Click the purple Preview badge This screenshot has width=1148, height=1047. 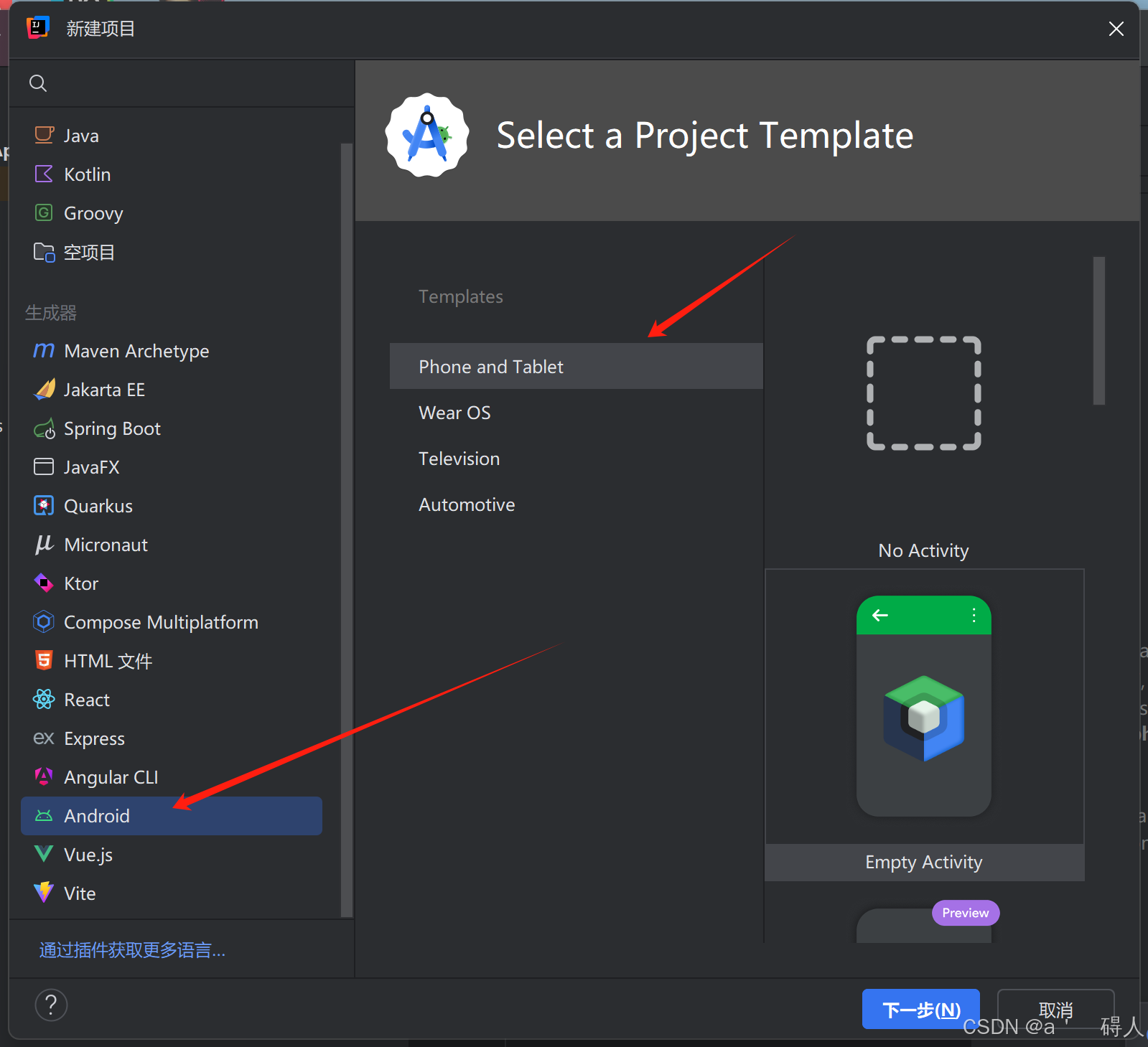[966, 913]
